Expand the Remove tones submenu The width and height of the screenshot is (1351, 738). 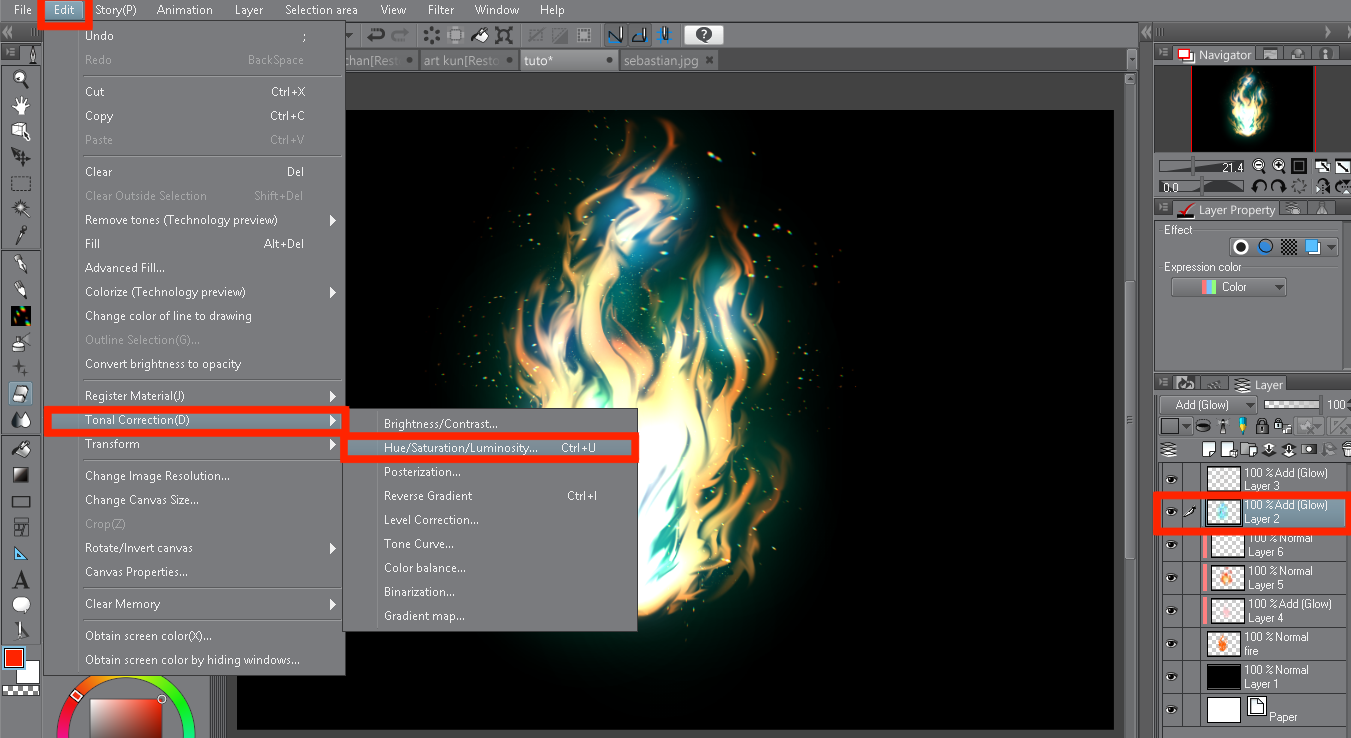point(333,220)
